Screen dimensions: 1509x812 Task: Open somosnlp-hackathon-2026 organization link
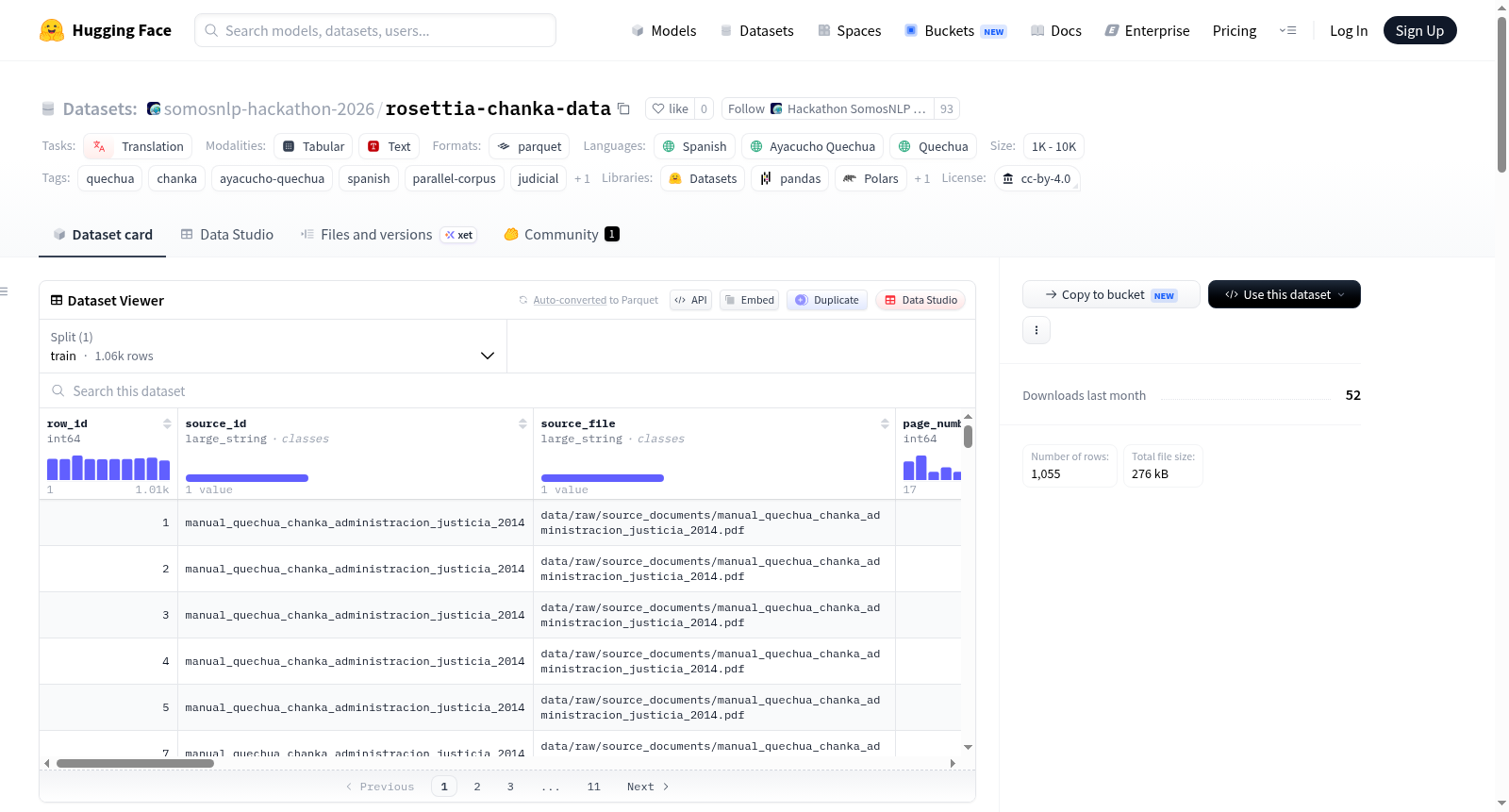pyautogui.click(x=269, y=108)
